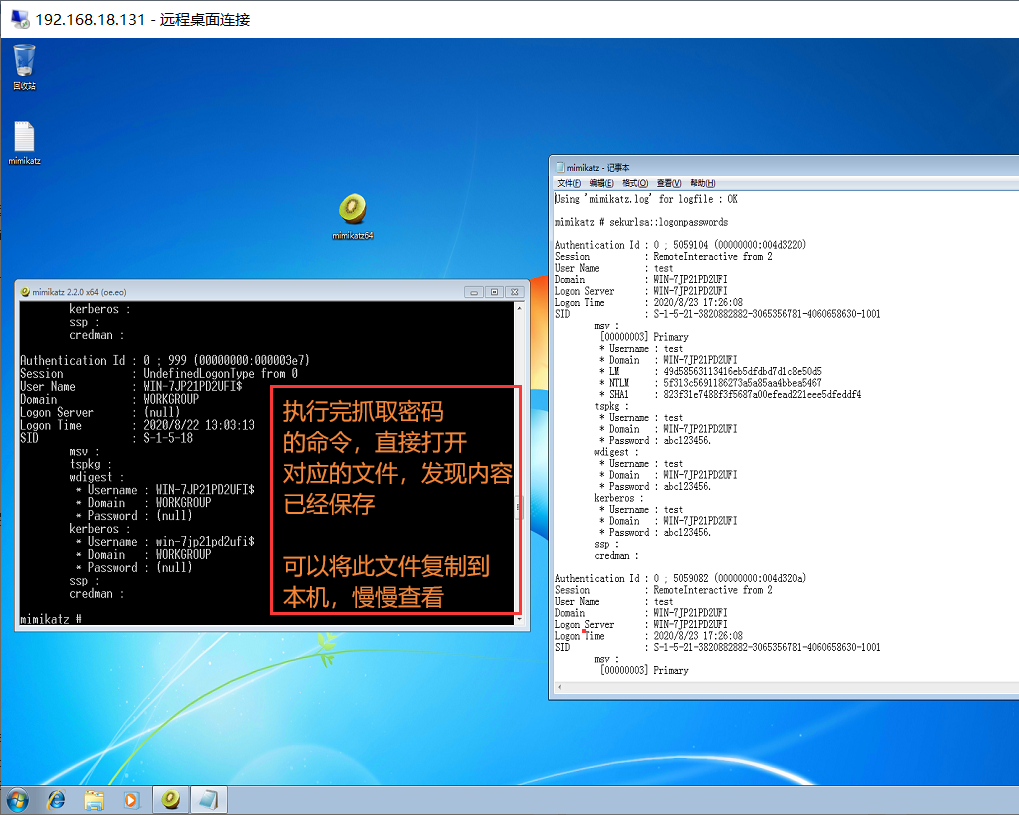
Task: Click 'Logon Time 2020/8/23 17:26:08' first entry
Action: coord(649,302)
